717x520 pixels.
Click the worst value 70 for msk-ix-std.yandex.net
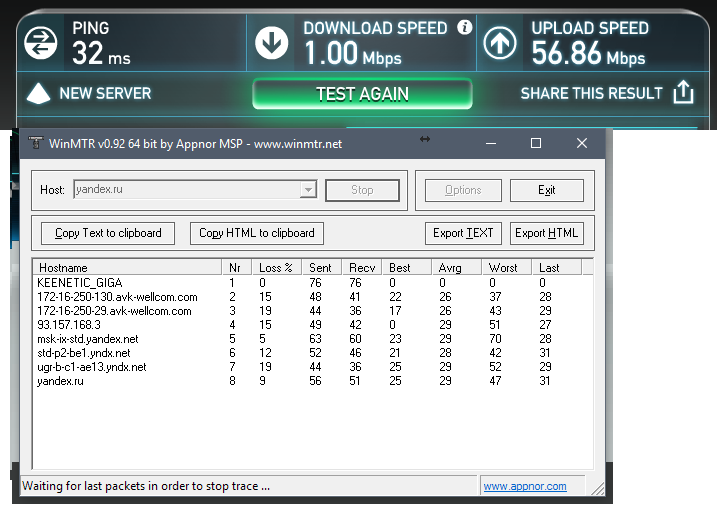click(x=495, y=339)
